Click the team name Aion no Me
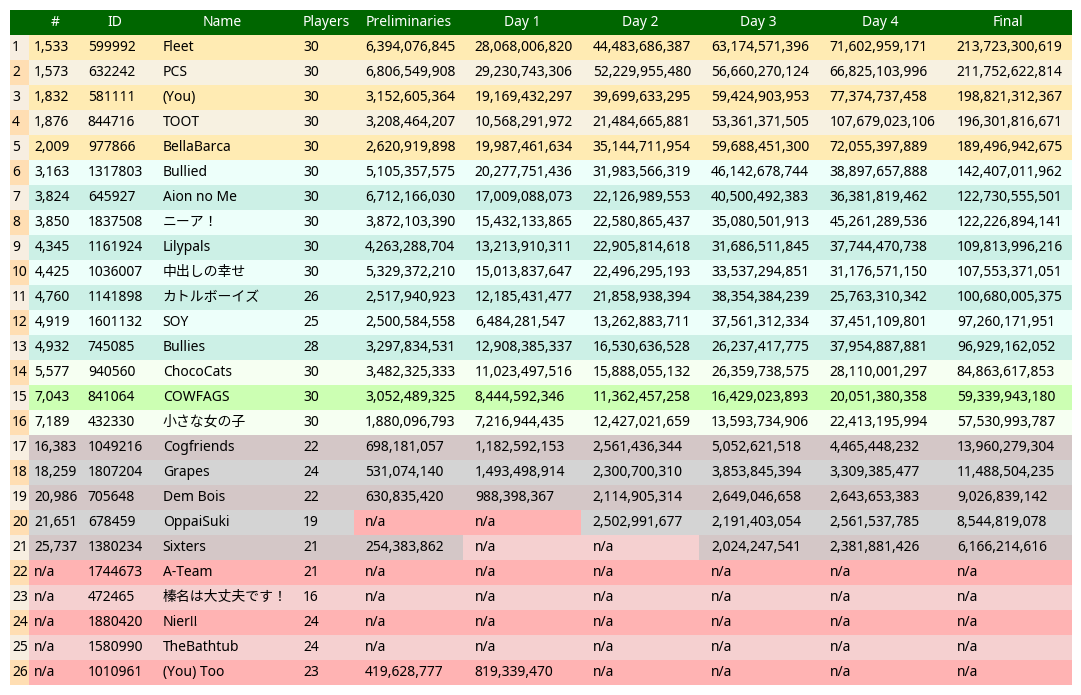The image size is (1081, 695). coord(200,196)
